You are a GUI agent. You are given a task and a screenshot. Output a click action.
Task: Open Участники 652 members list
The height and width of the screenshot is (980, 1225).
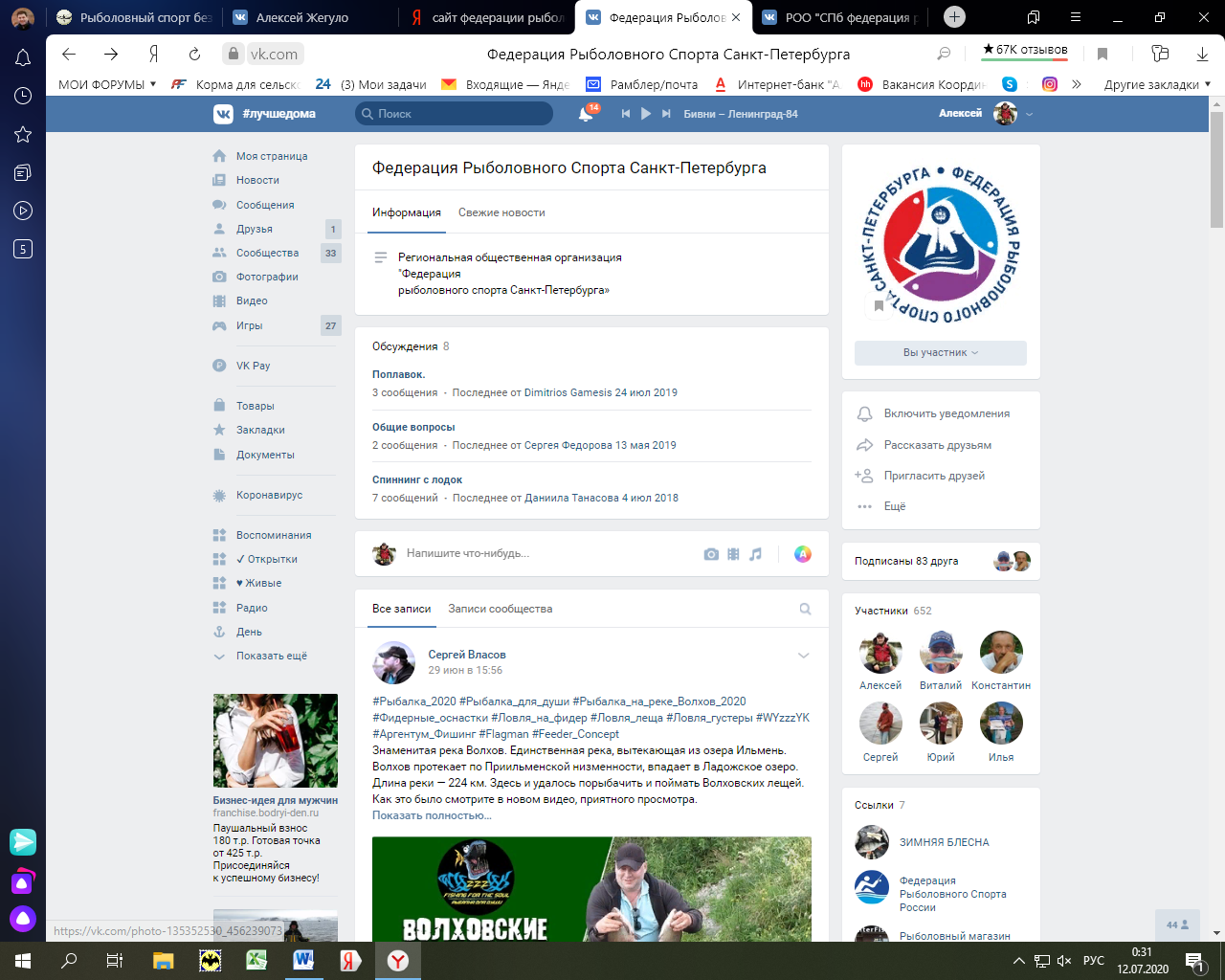point(893,611)
